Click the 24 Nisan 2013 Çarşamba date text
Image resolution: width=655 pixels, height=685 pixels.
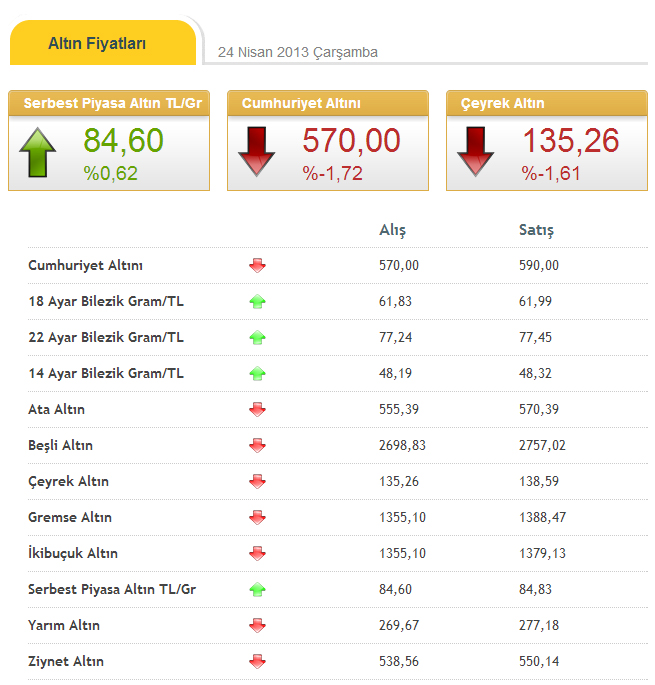[x=298, y=52]
